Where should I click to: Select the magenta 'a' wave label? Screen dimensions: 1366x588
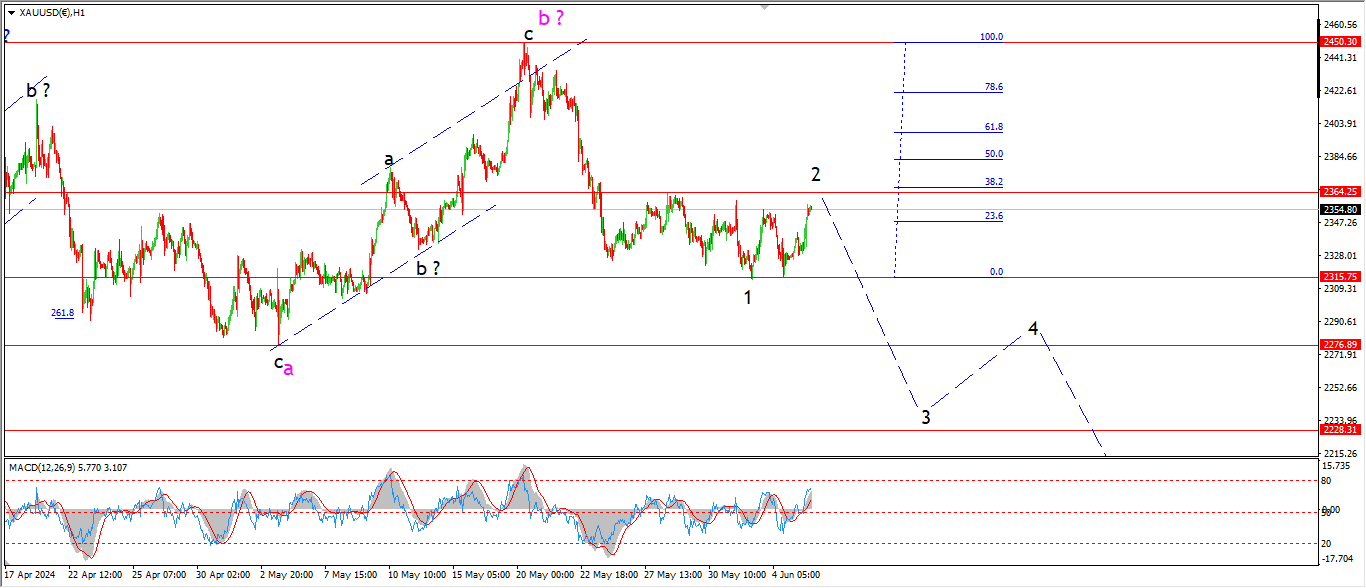click(x=288, y=369)
